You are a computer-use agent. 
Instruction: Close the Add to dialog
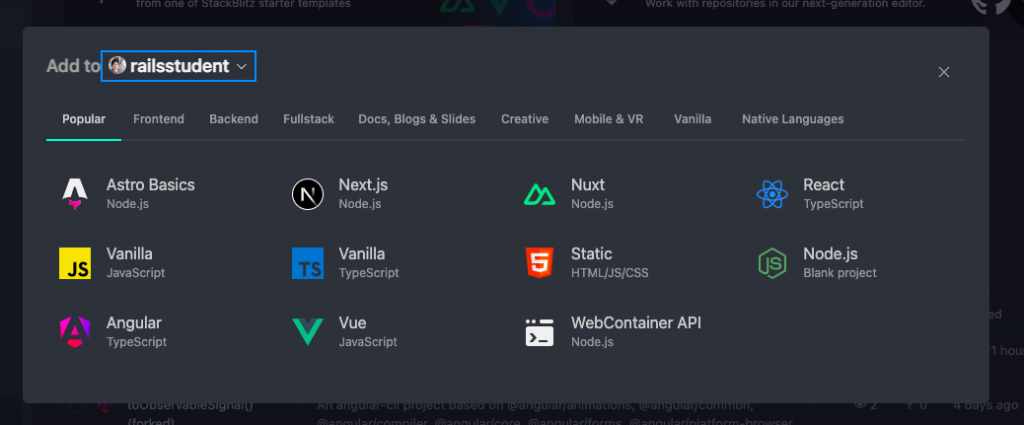943,72
